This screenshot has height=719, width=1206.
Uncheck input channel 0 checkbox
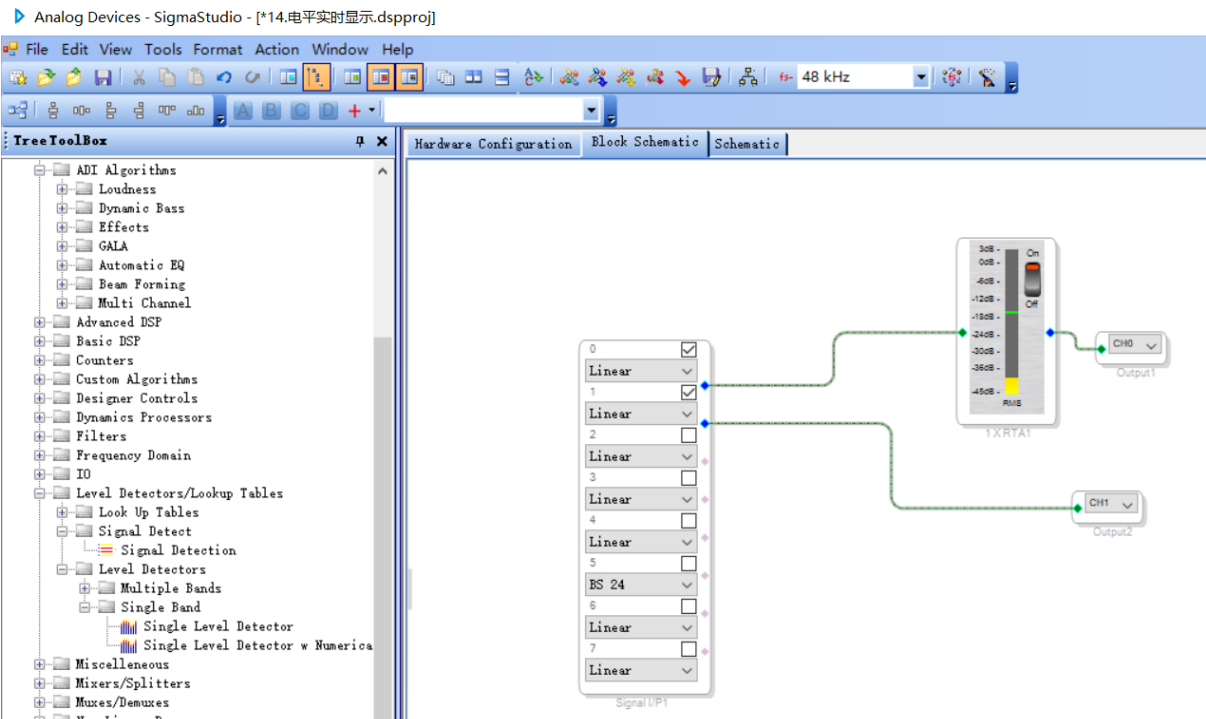tap(688, 349)
